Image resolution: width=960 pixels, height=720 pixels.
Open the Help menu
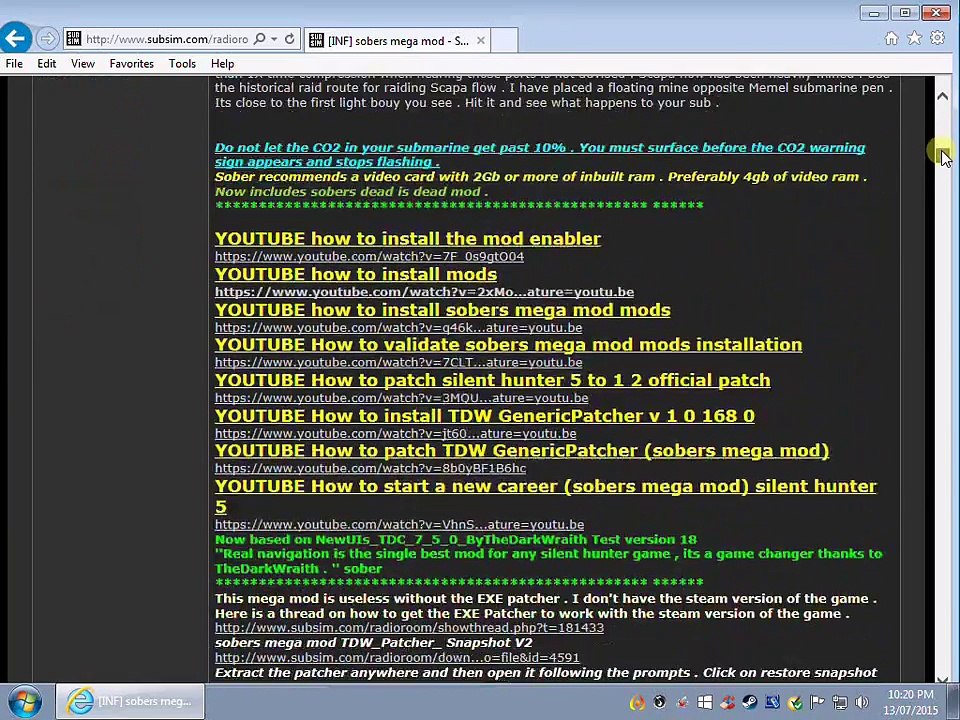pos(222,64)
